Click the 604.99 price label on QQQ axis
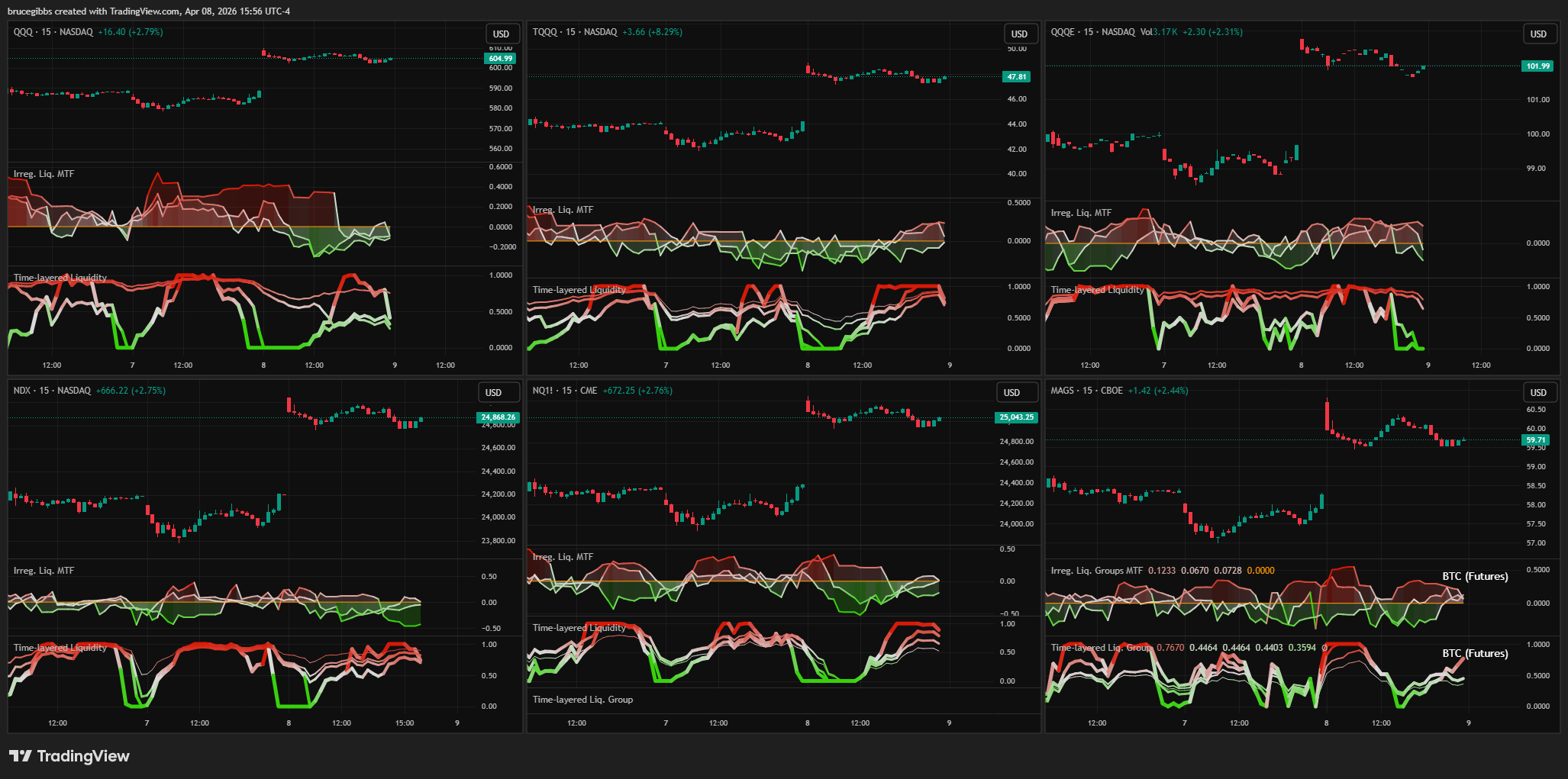1568x779 pixels. (x=499, y=57)
